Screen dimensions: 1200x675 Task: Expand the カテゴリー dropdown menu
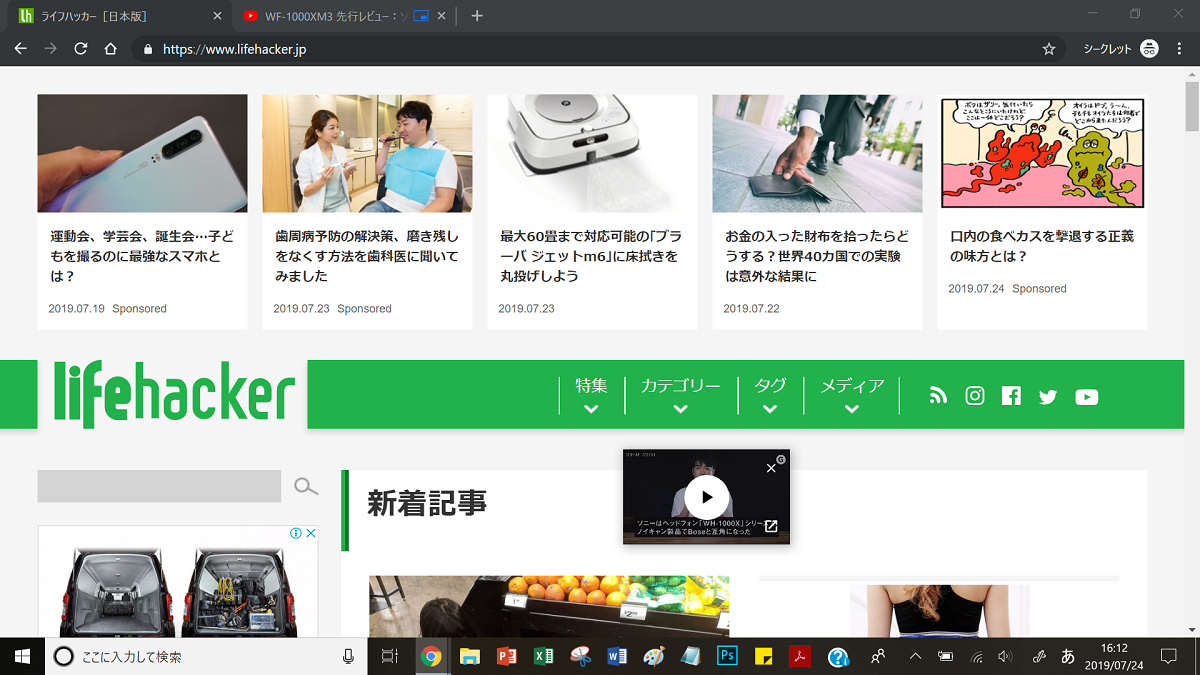point(681,396)
